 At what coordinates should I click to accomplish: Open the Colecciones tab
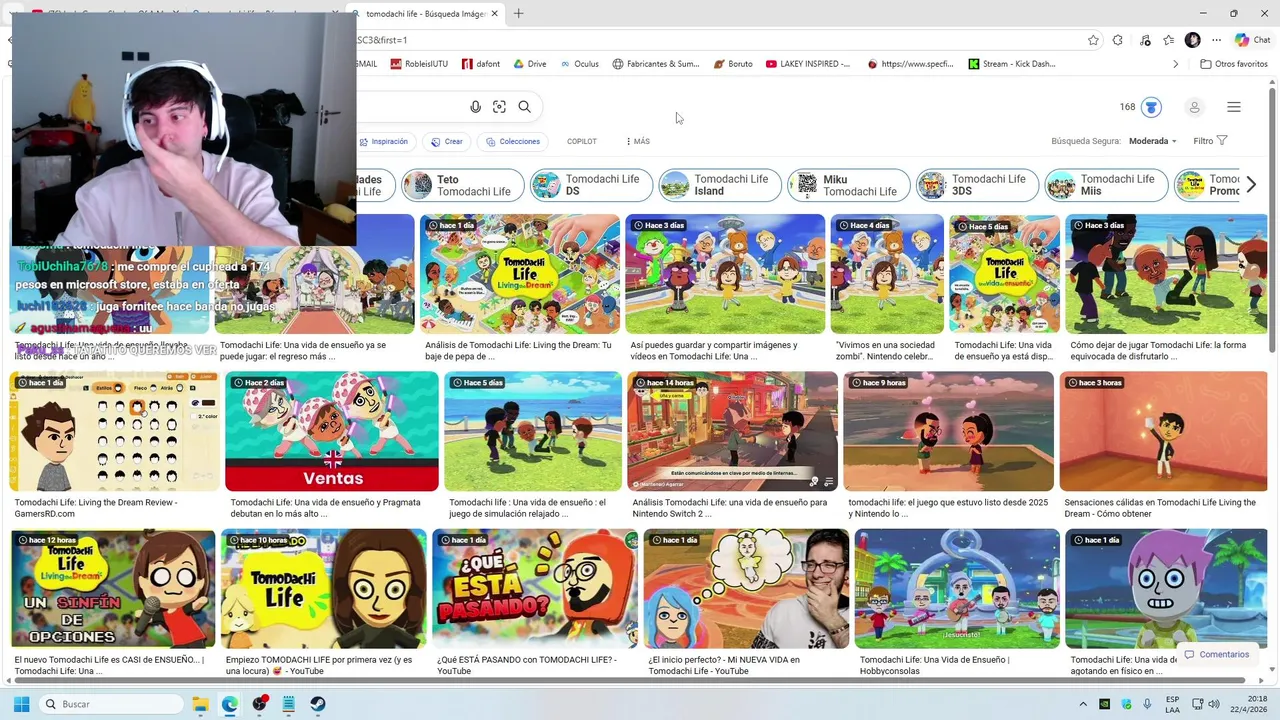(x=513, y=142)
